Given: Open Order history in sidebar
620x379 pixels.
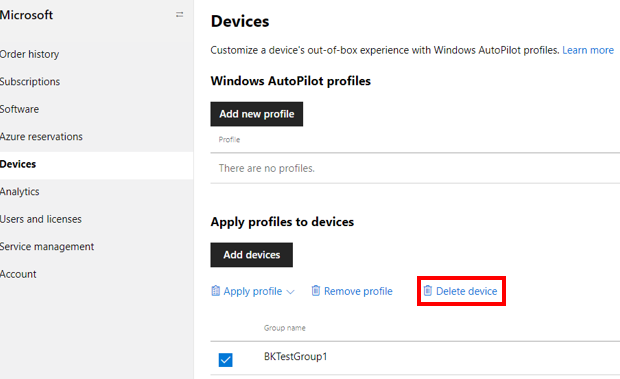Looking at the screenshot, I should (29, 54).
